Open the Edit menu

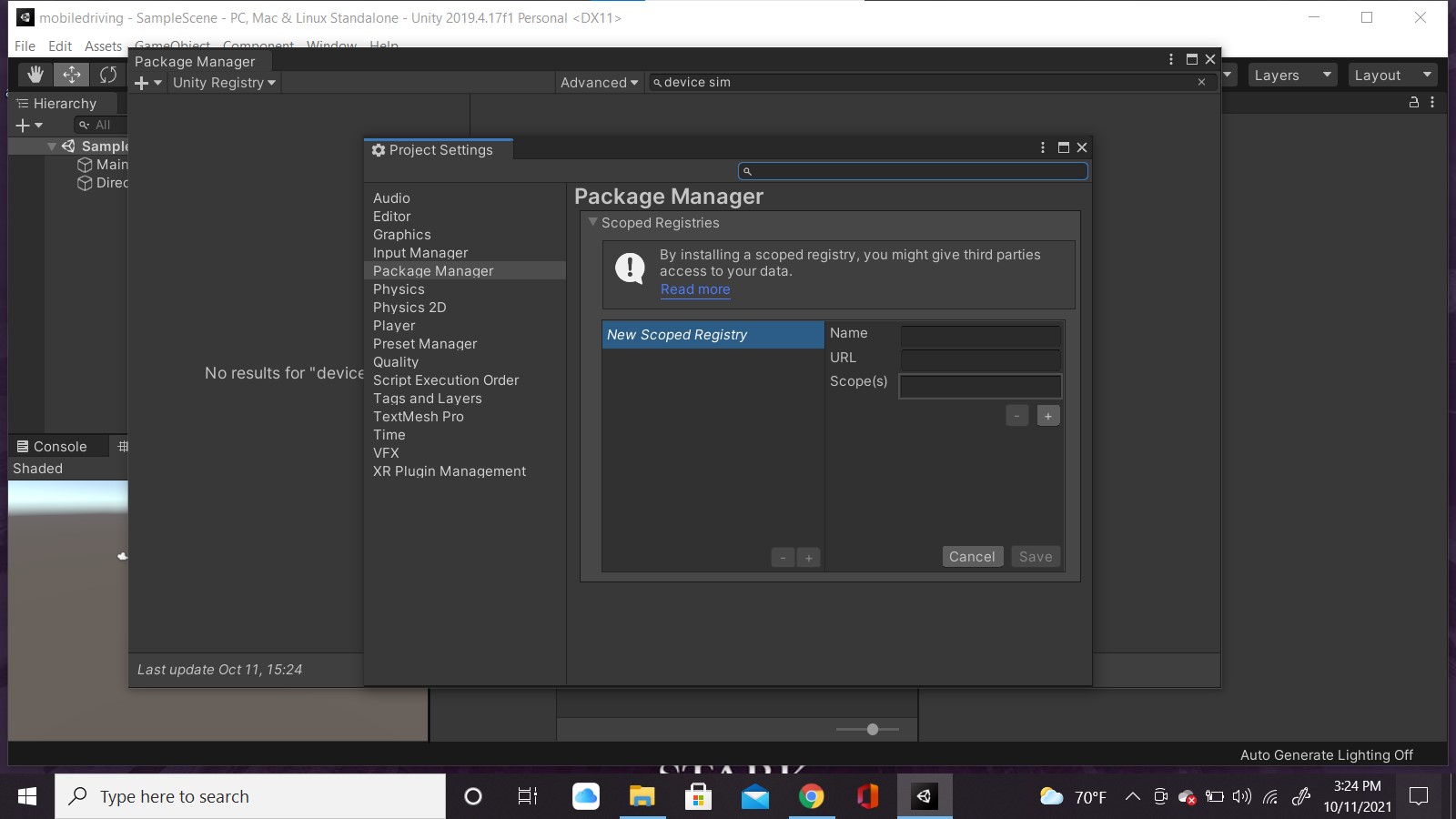click(60, 46)
